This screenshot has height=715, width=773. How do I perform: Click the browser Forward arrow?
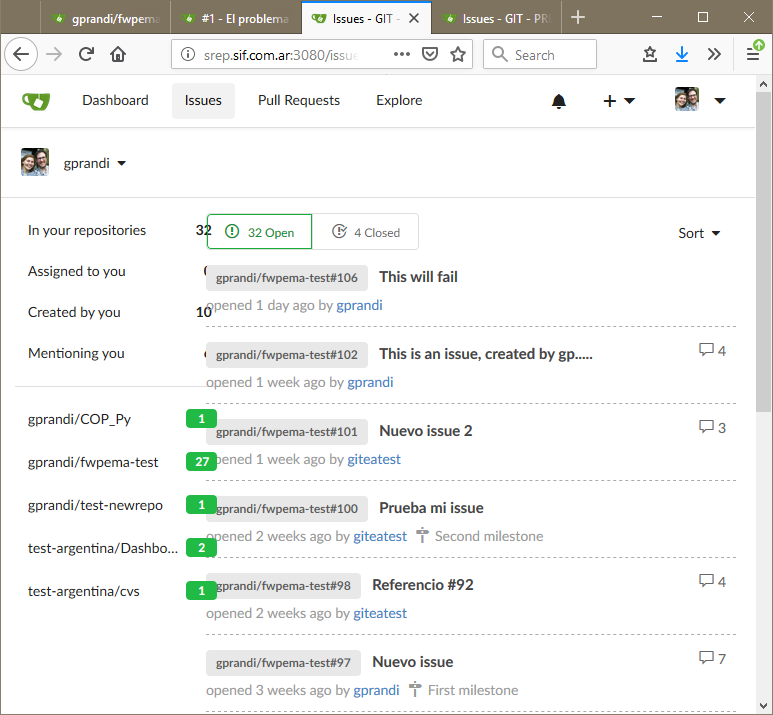[x=54, y=54]
